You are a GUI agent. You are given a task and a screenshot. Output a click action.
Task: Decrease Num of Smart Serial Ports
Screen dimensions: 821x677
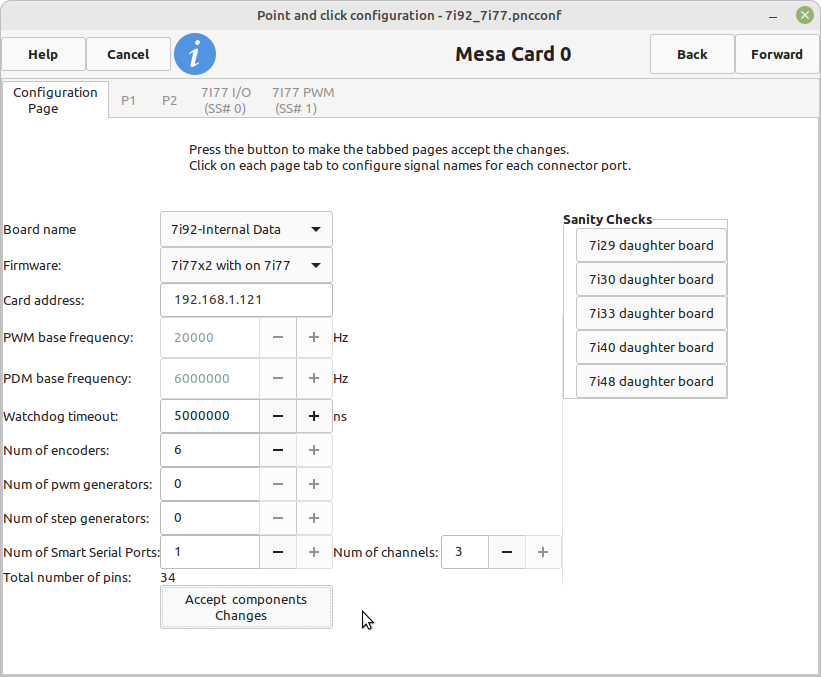pos(278,552)
